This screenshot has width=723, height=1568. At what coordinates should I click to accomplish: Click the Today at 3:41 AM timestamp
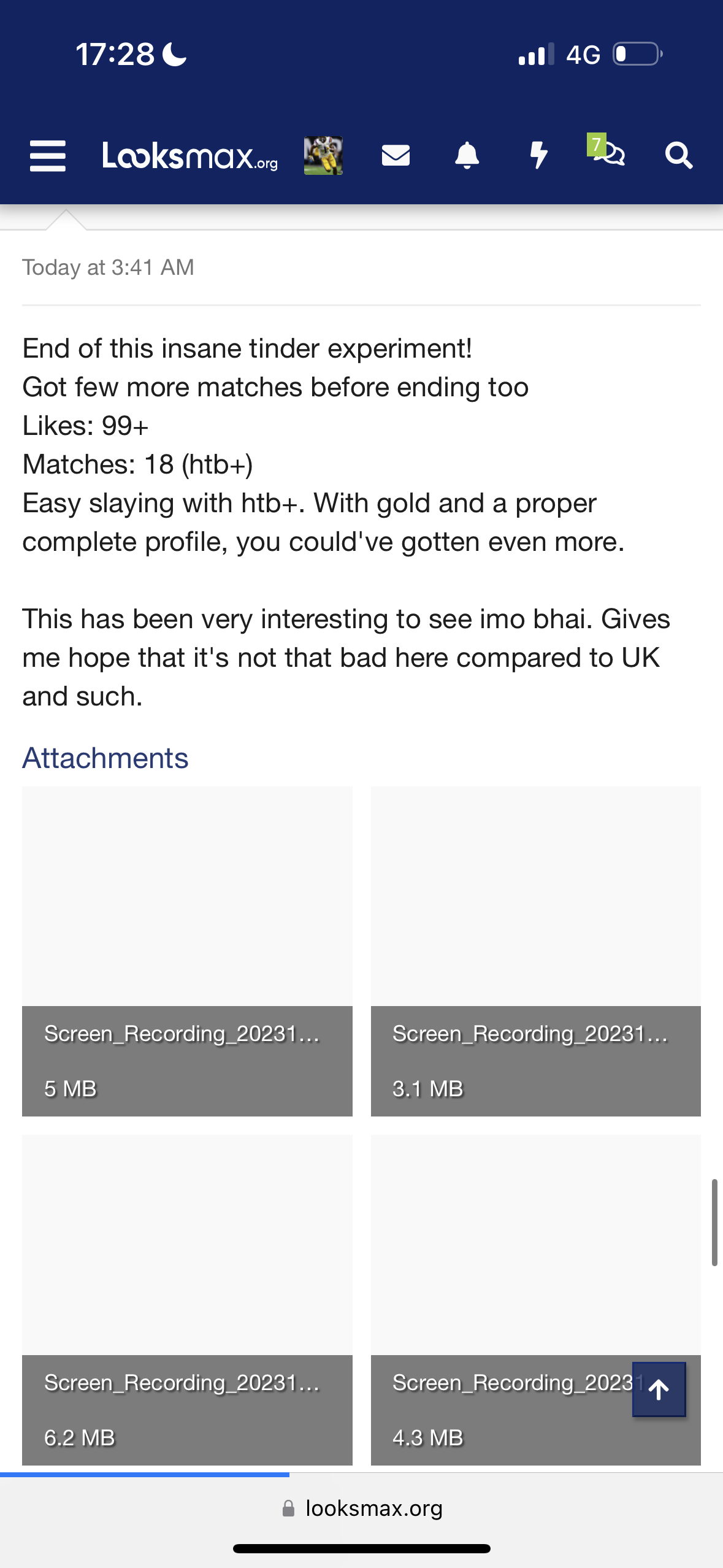click(108, 267)
